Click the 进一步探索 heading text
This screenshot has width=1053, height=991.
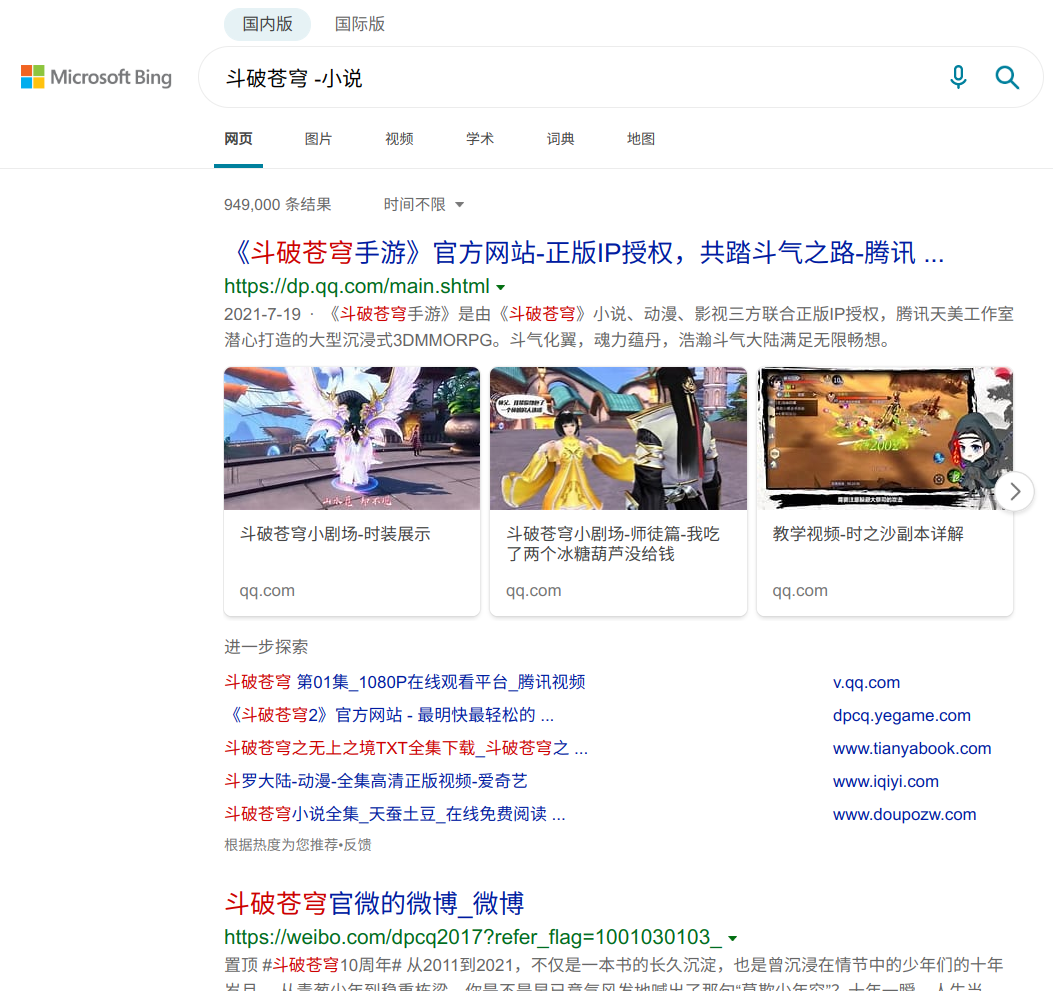(x=266, y=647)
